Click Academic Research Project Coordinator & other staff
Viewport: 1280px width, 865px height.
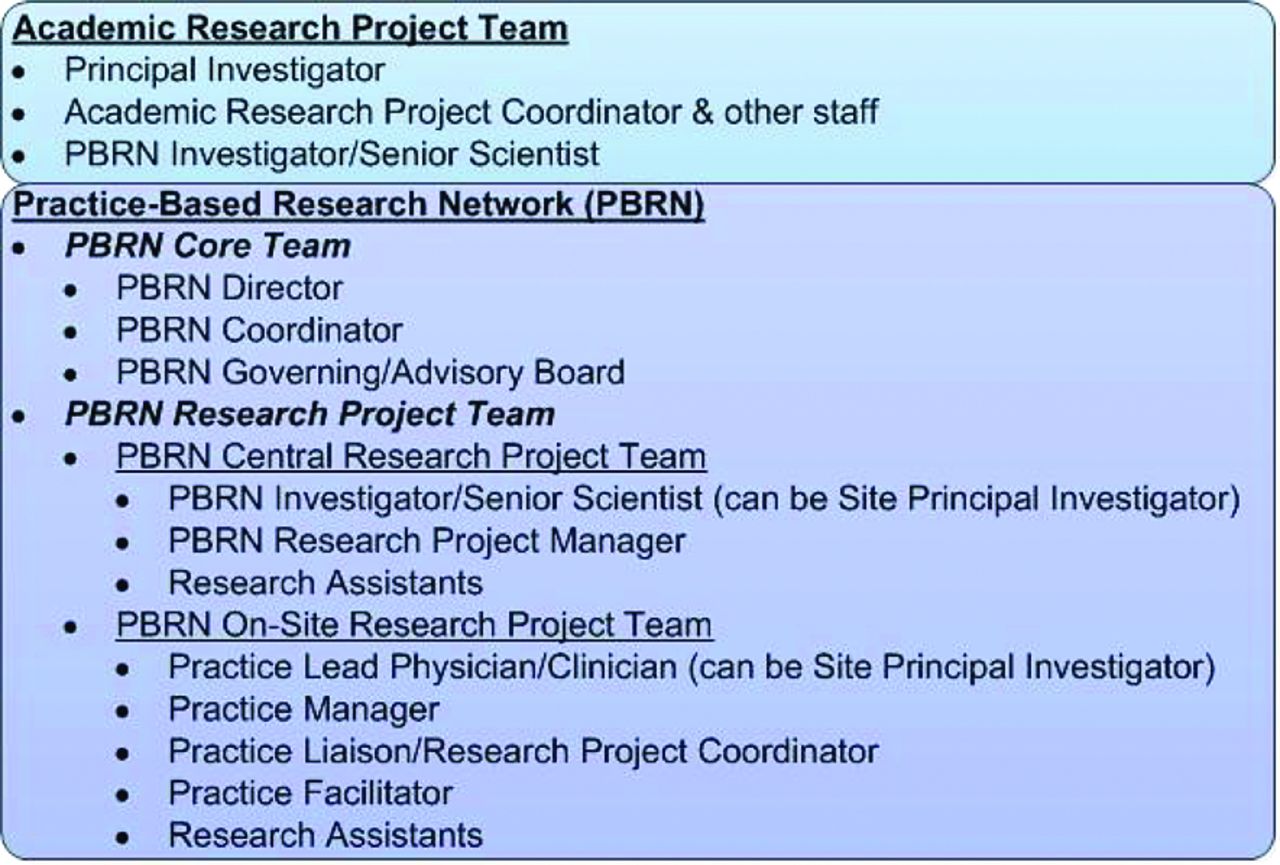471,112
